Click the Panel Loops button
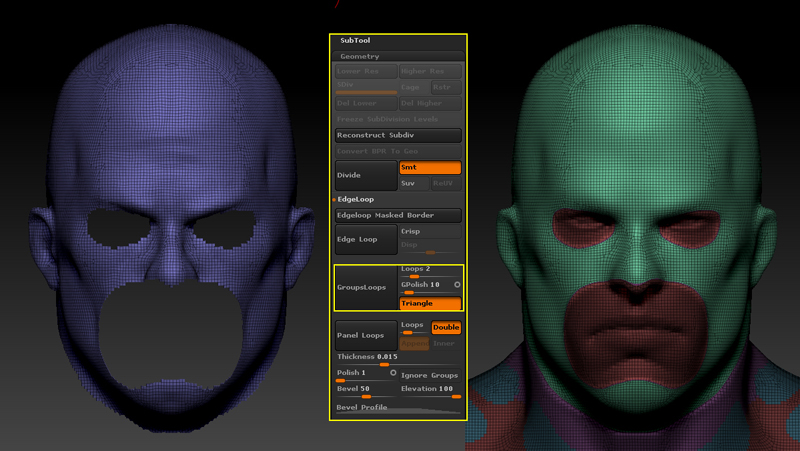Image resolution: width=800 pixels, height=451 pixels. click(x=366, y=335)
